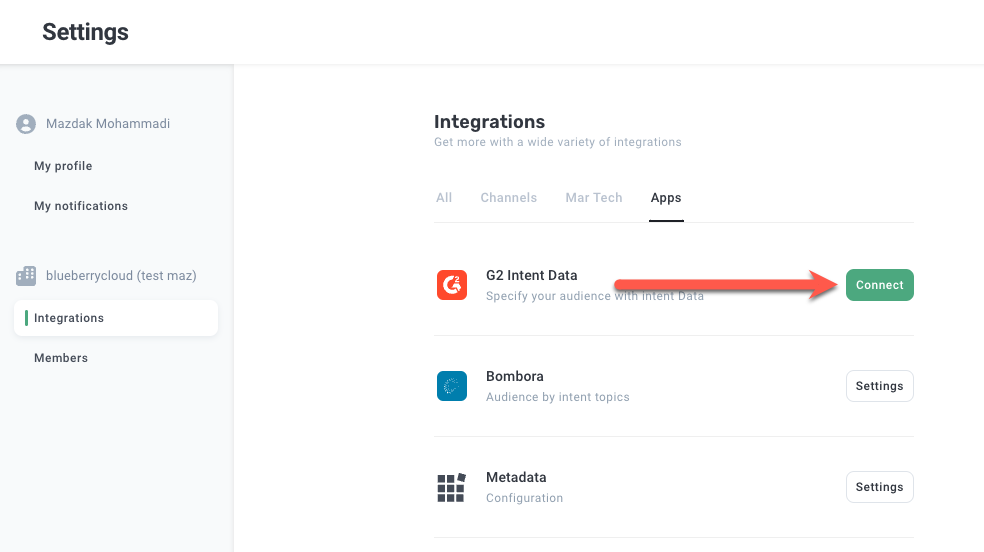Open the Mar Tech tab

pyautogui.click(x=594, y=198)
